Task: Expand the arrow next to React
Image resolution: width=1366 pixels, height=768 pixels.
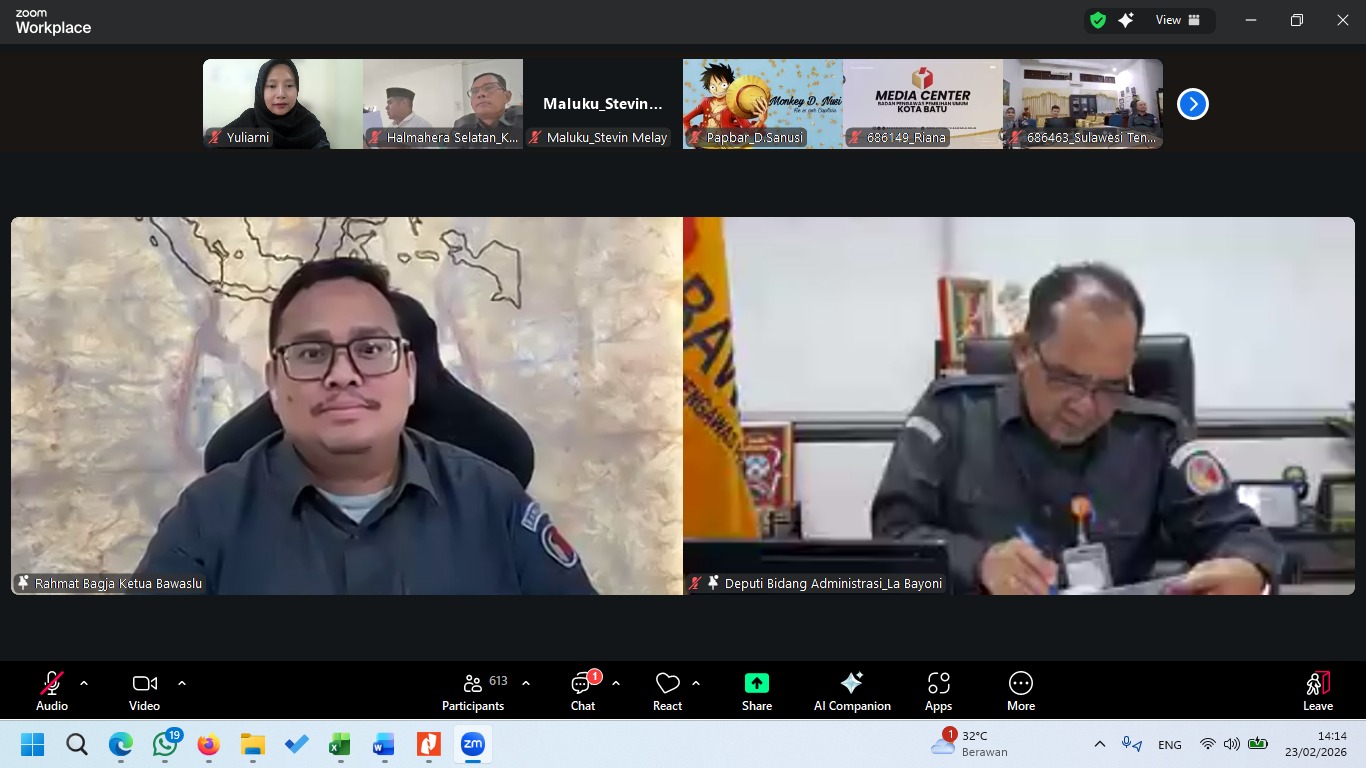Action: 696,683
